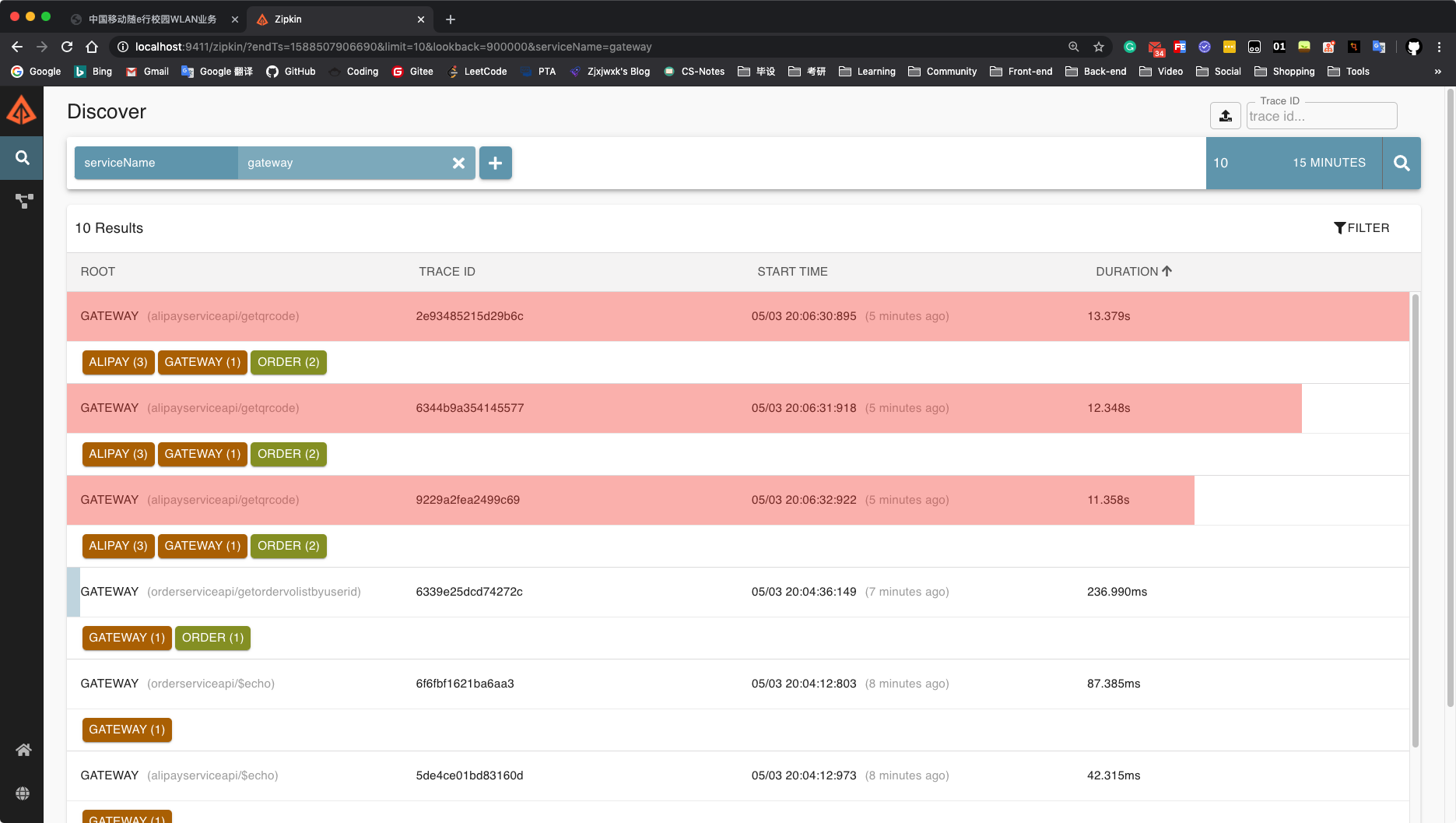Open the Gitee bookmark

point(412,71)
